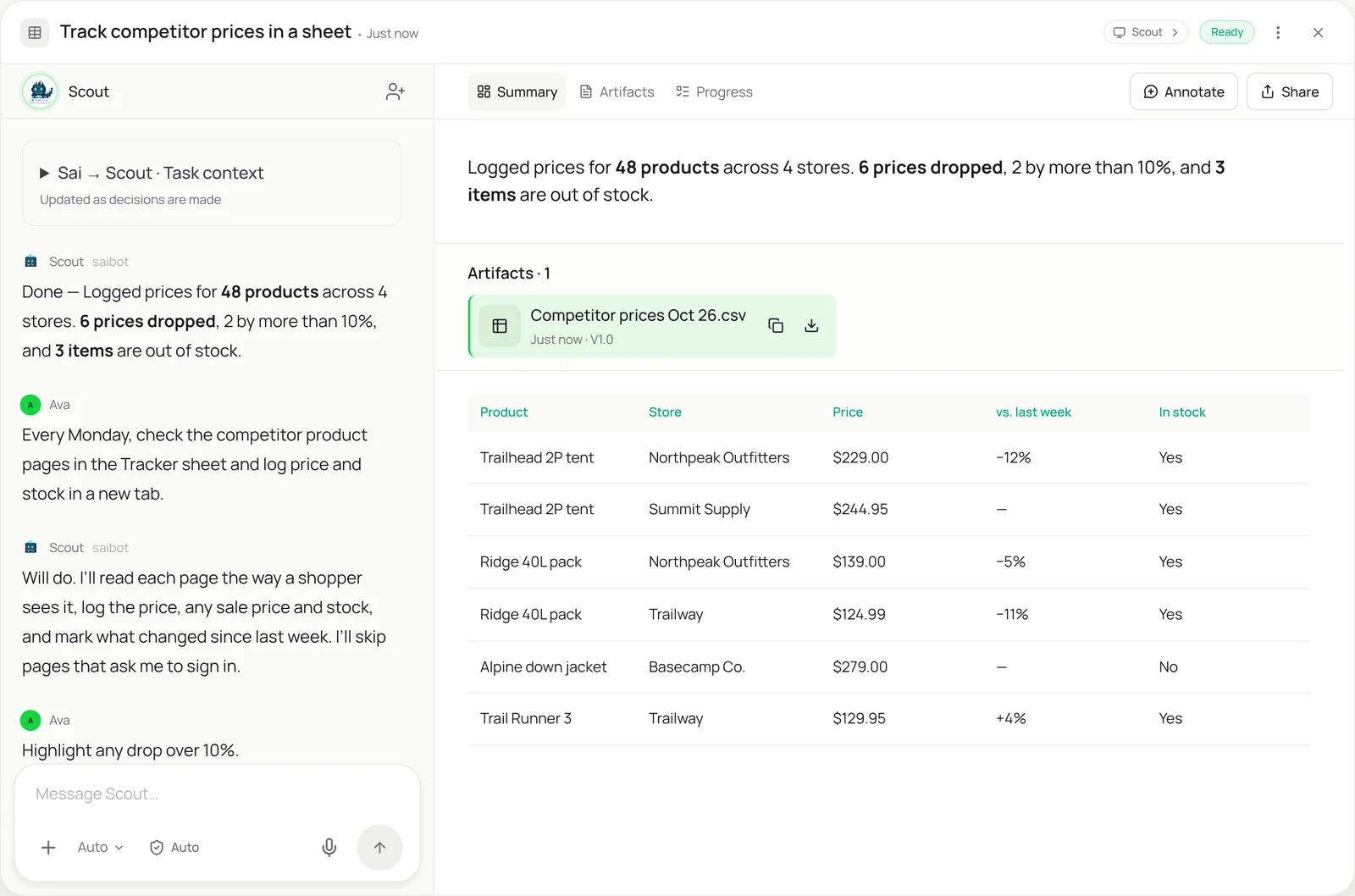Close the task panel with X
The image size is (1355, 896).
click(1318, 32)
